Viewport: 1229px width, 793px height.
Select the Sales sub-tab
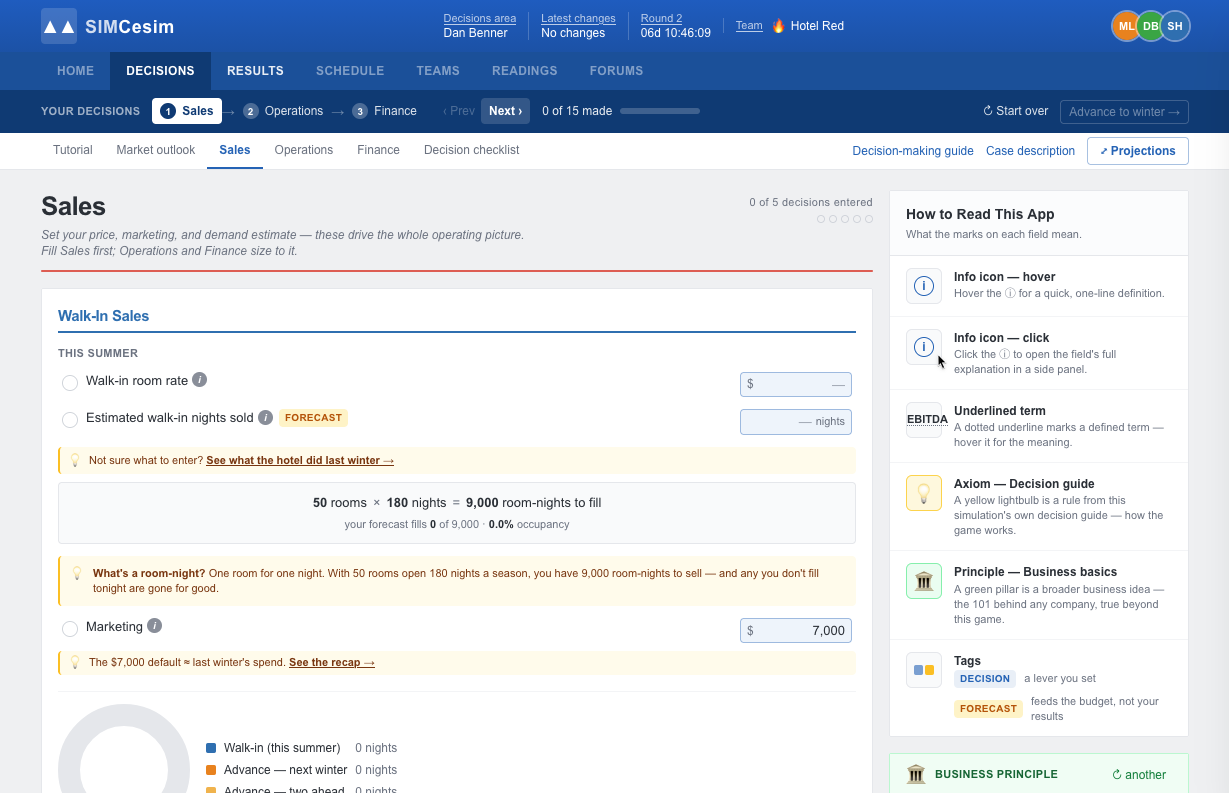[x=235, y=150]
